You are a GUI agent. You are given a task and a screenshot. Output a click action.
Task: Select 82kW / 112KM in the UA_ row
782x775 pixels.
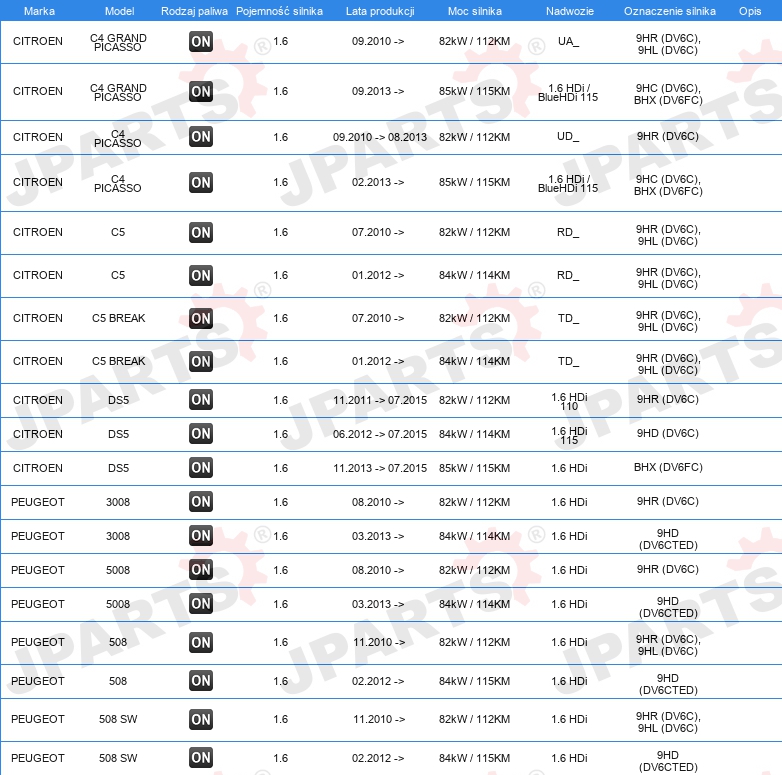pyautogui.click(x=474, y=41)
